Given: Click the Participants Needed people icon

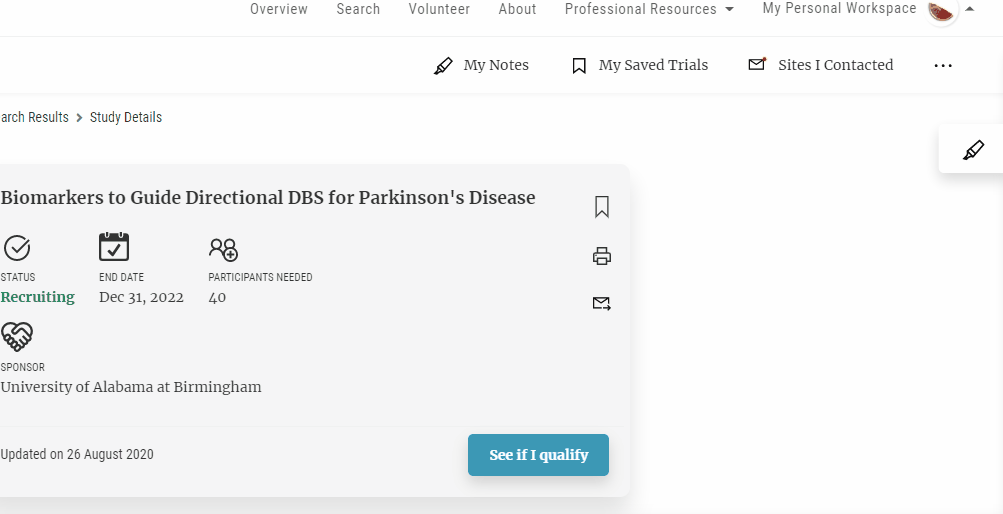Looking at the screenshot, I should pyautogui.click(x=223, y=249).
